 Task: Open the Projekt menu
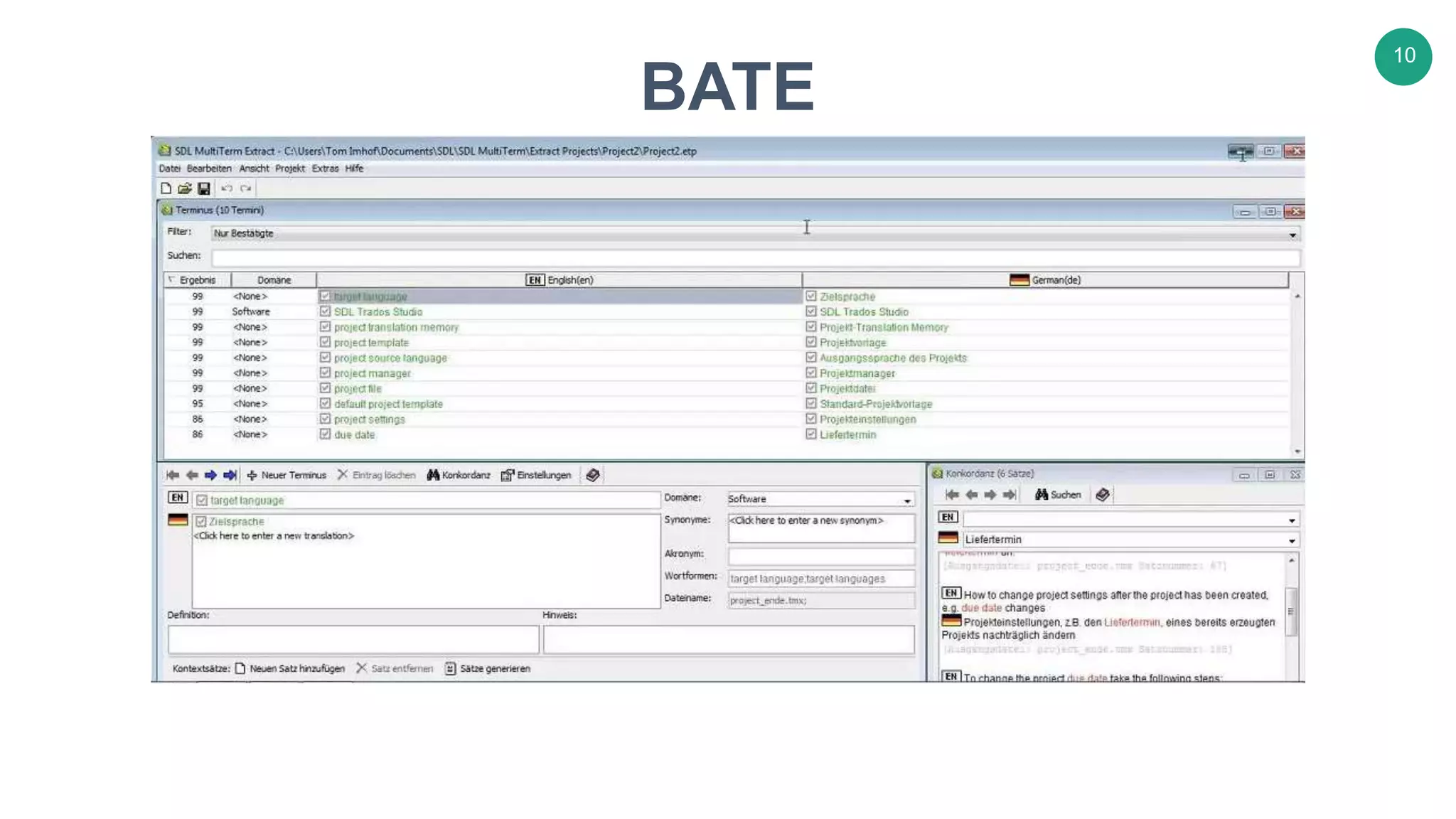pos(290,168)
